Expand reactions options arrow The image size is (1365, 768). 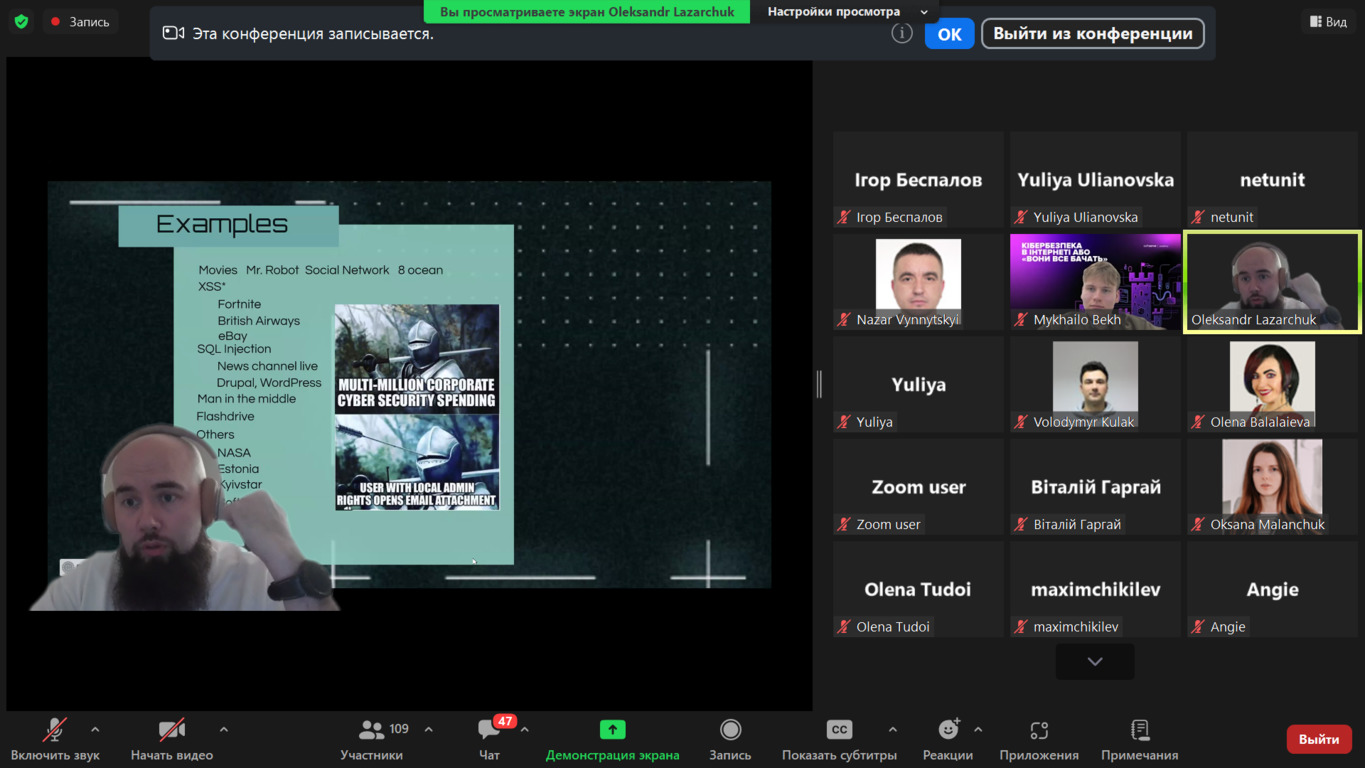(x=978, y=730)
